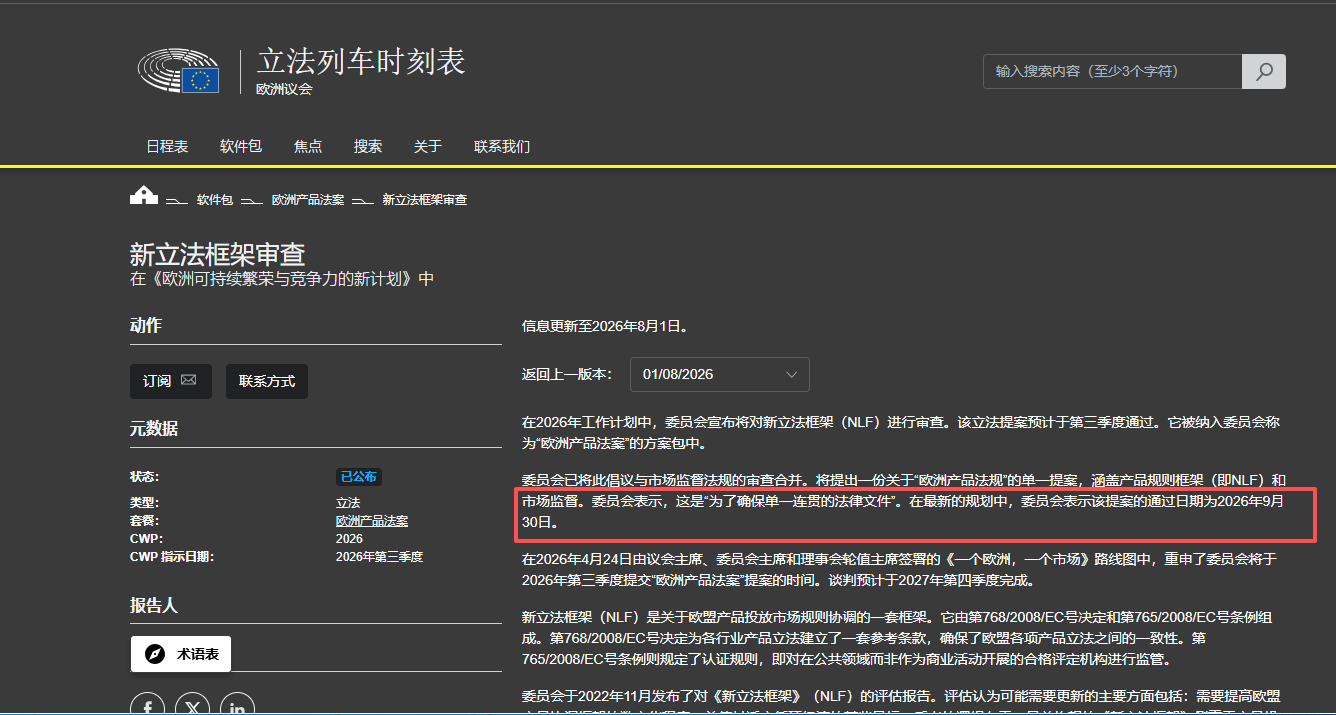Image resolution: width=1336 pixels, height=715 pixels.
Task: Click the 动作 section heading
Action: click(x=145, y=325)
